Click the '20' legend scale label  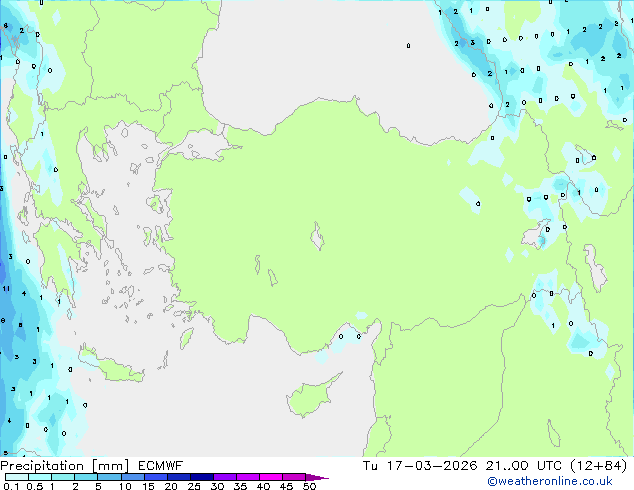(171, 486)
